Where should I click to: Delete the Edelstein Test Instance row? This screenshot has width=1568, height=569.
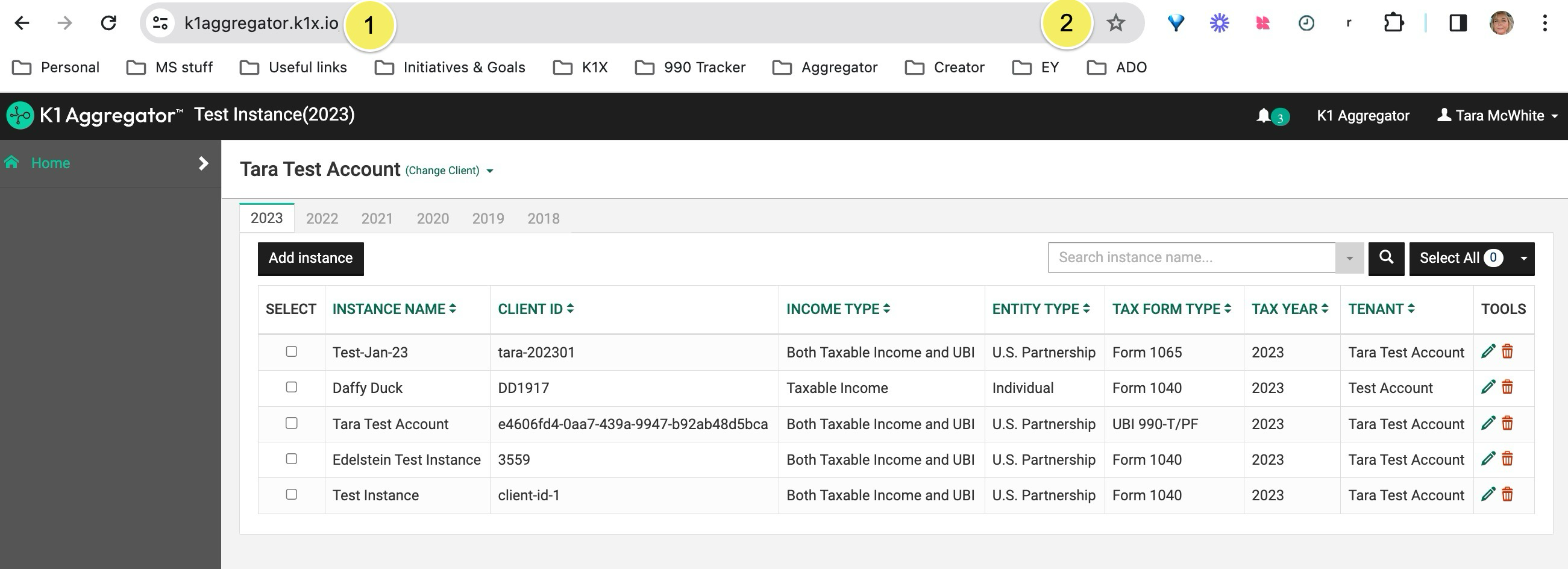click(1507, 459)
